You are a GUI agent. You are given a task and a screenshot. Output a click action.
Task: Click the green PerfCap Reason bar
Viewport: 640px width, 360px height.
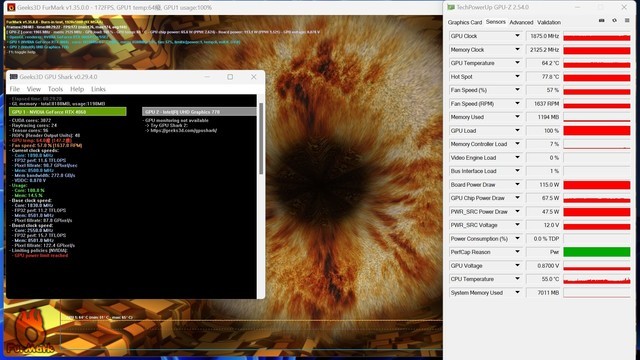[x=597, y=252]
